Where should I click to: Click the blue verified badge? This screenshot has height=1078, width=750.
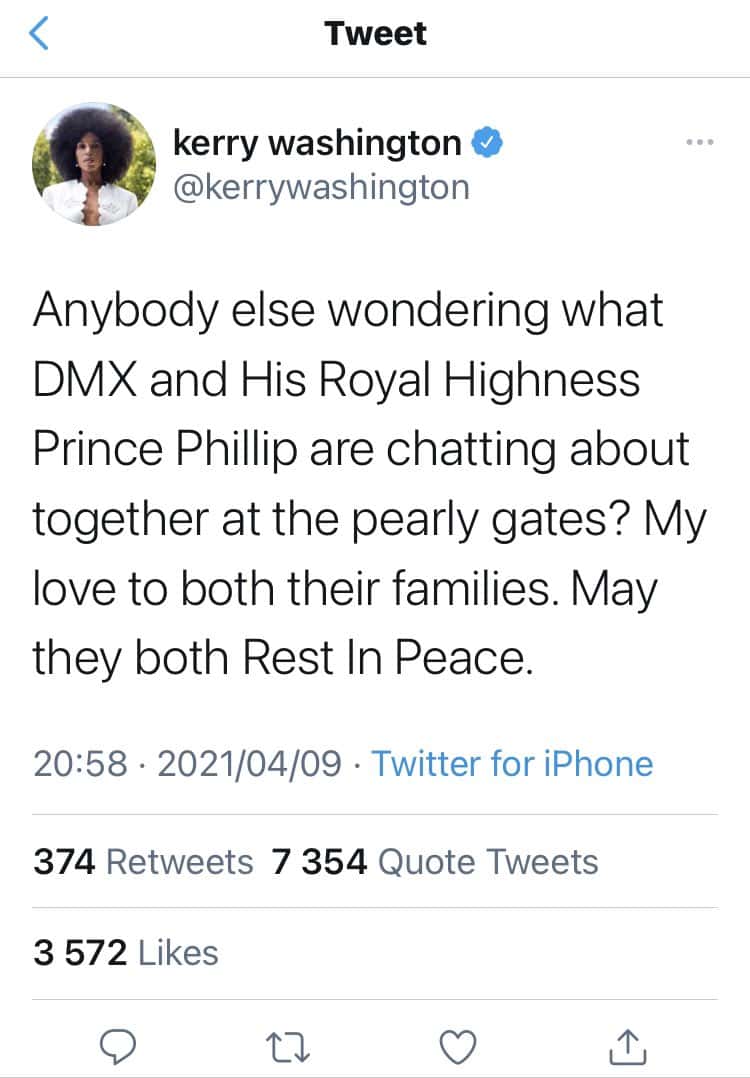(x=486, y=145)
